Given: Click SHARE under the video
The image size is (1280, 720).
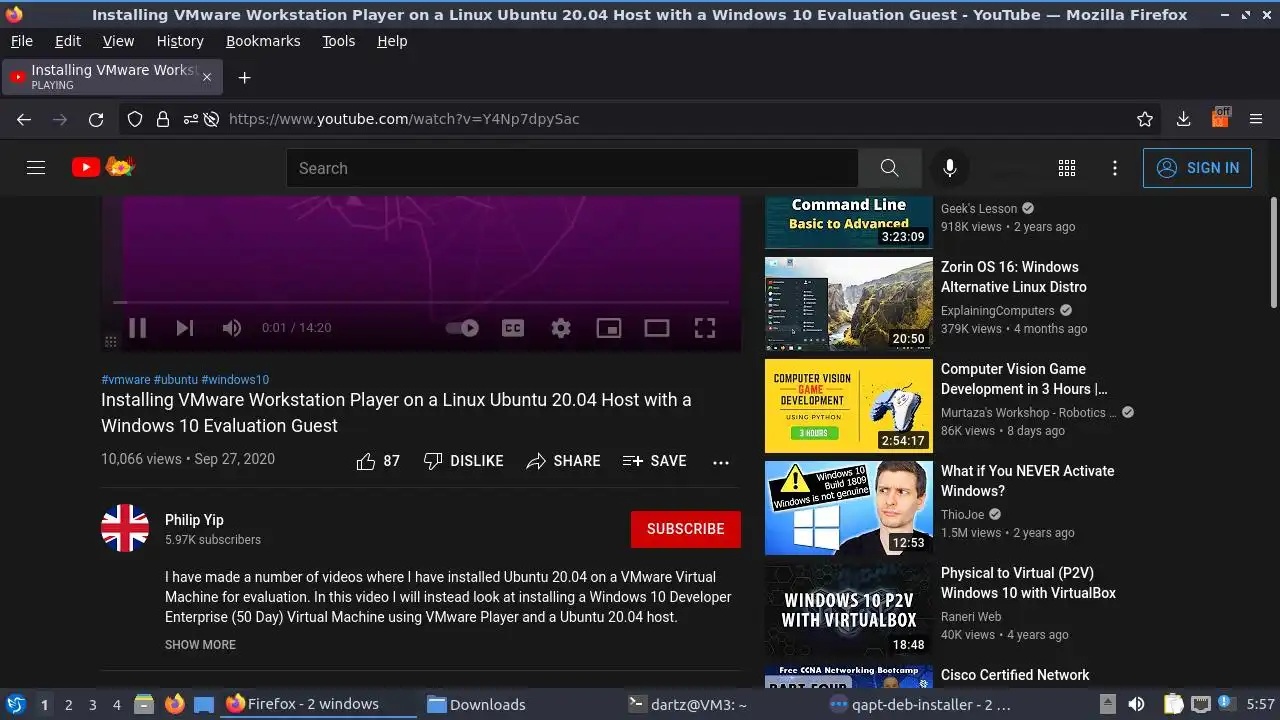Looking at the screenshot, I should click(x=563, y=461).
